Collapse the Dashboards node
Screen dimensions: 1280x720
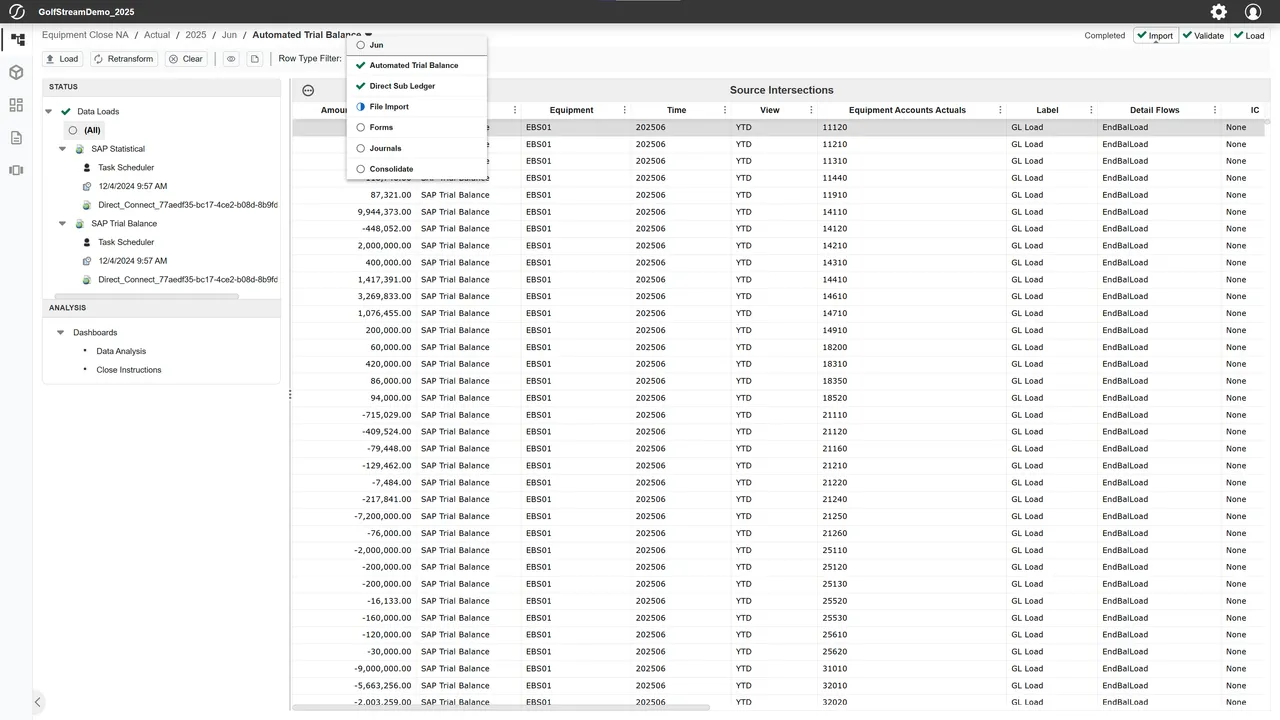point(60,333)
